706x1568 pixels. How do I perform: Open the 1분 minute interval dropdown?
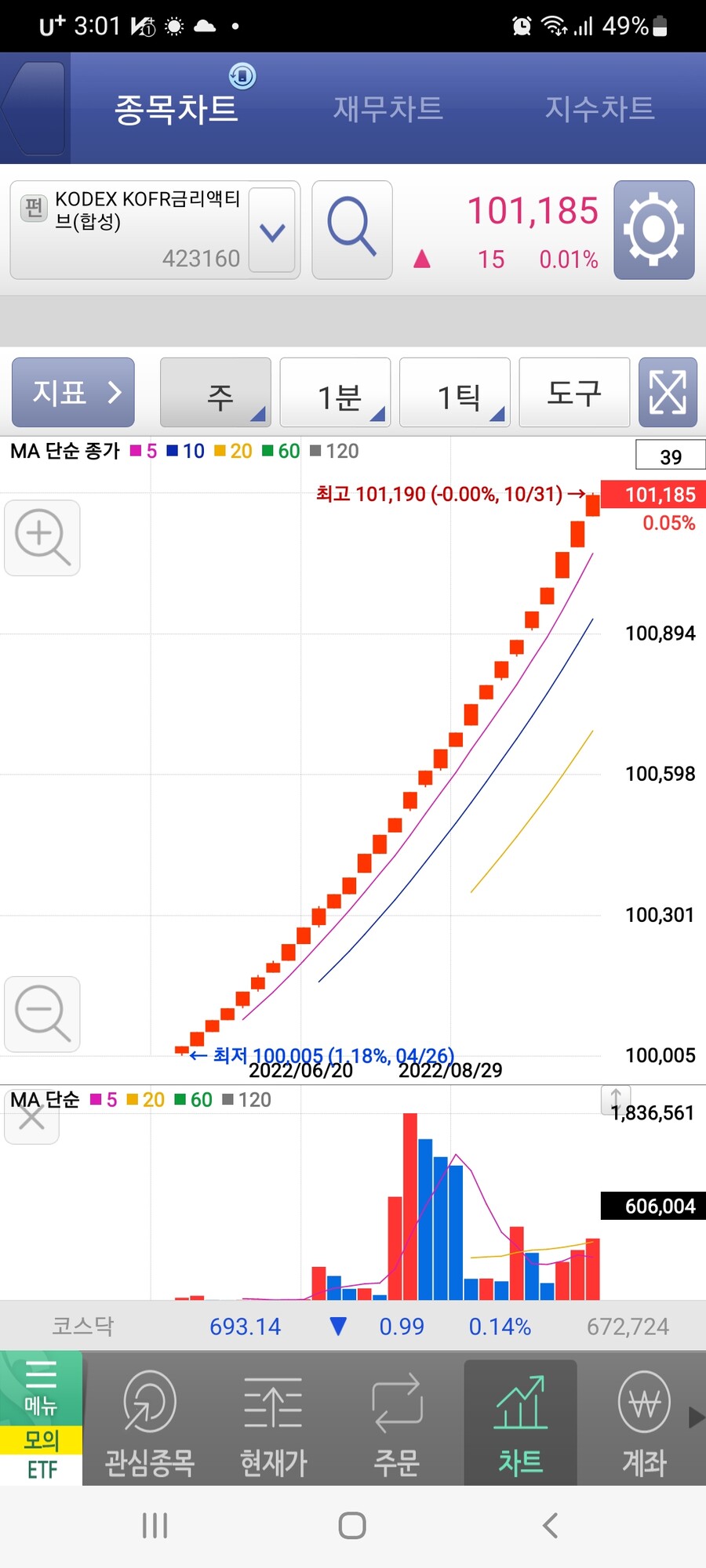[336, 393]
